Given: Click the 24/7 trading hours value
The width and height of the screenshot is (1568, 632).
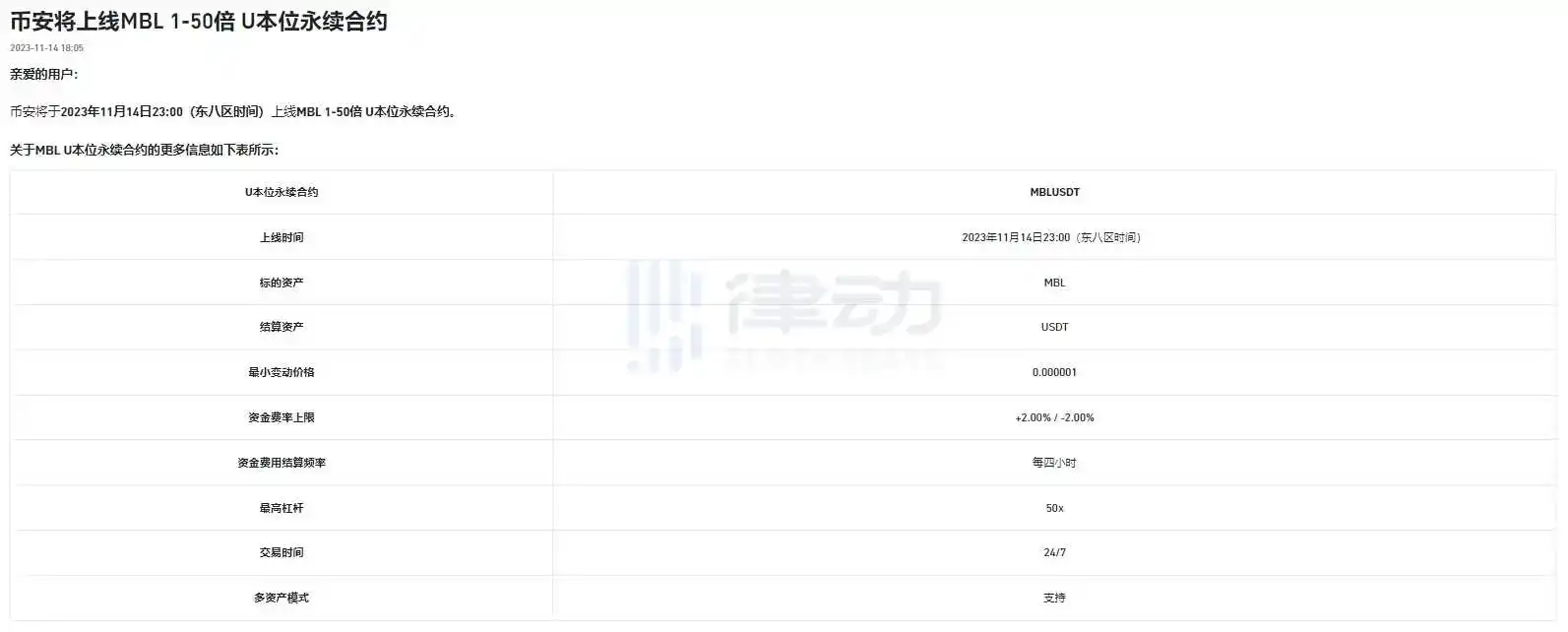Looking at the screenshot, I should pos(1054,553).
